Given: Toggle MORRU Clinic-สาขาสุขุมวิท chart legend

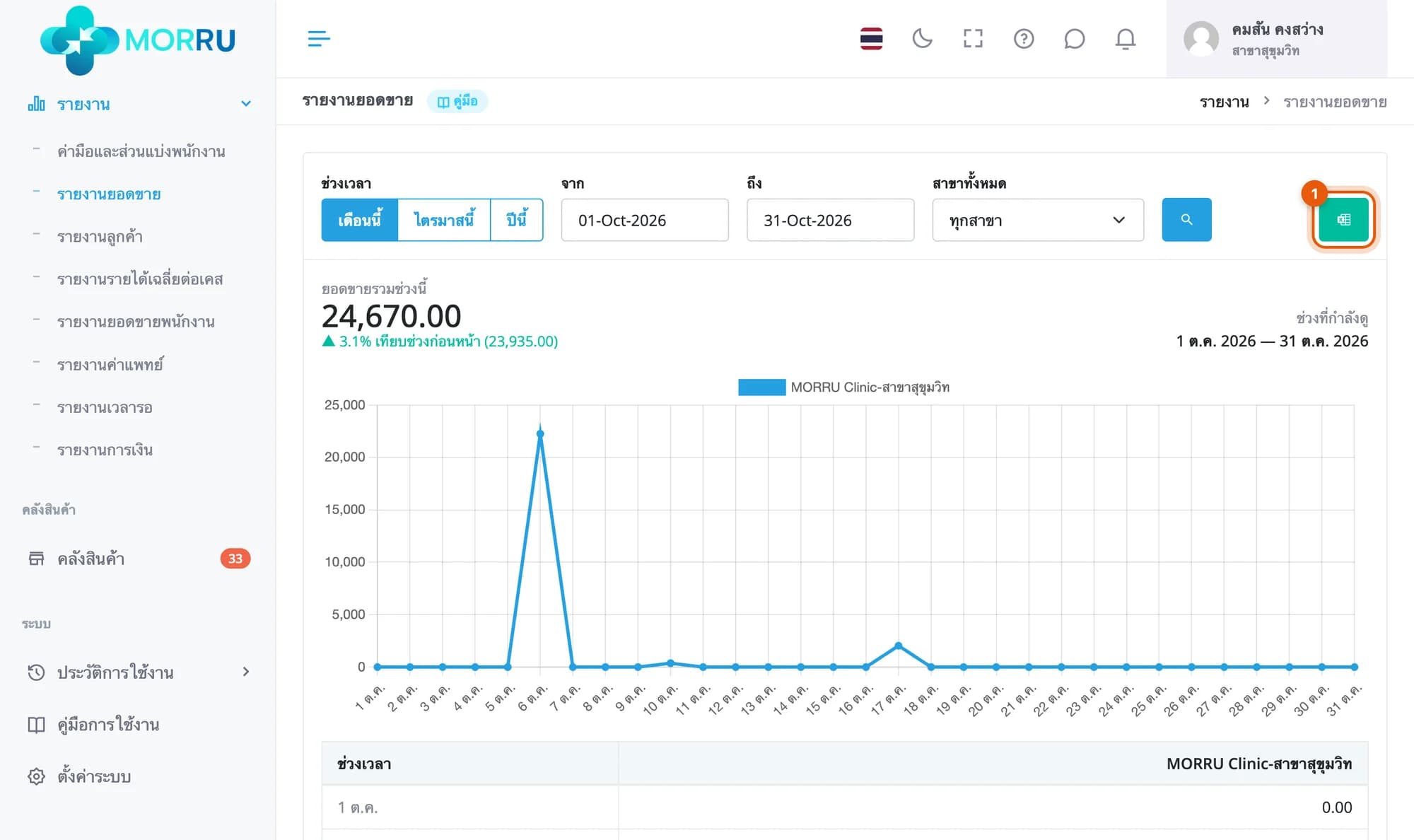Looking at the screenshot, I should [843, 387].
